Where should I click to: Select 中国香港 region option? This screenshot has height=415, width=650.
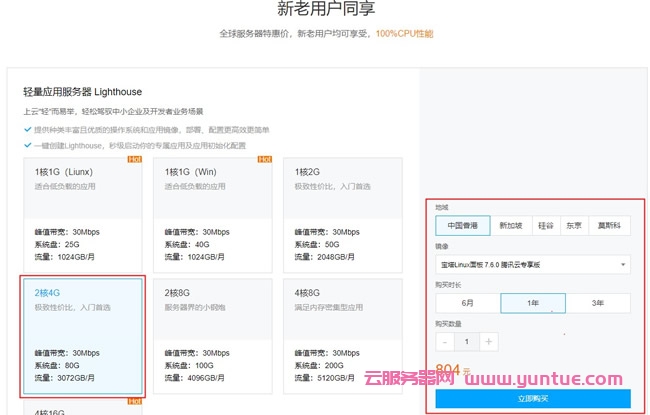coord(462,226)
